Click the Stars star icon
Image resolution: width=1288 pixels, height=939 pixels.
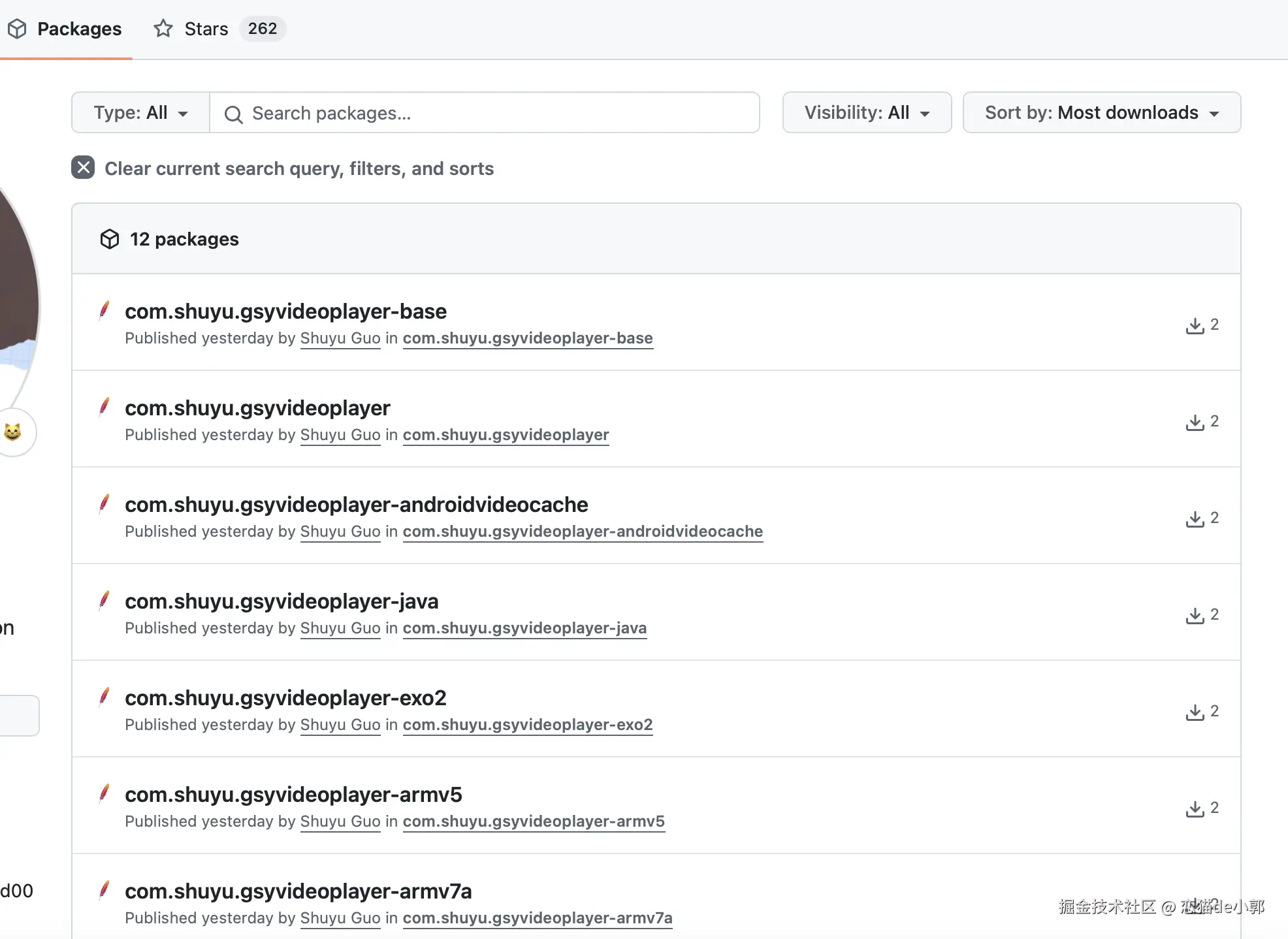click(163, 29)
